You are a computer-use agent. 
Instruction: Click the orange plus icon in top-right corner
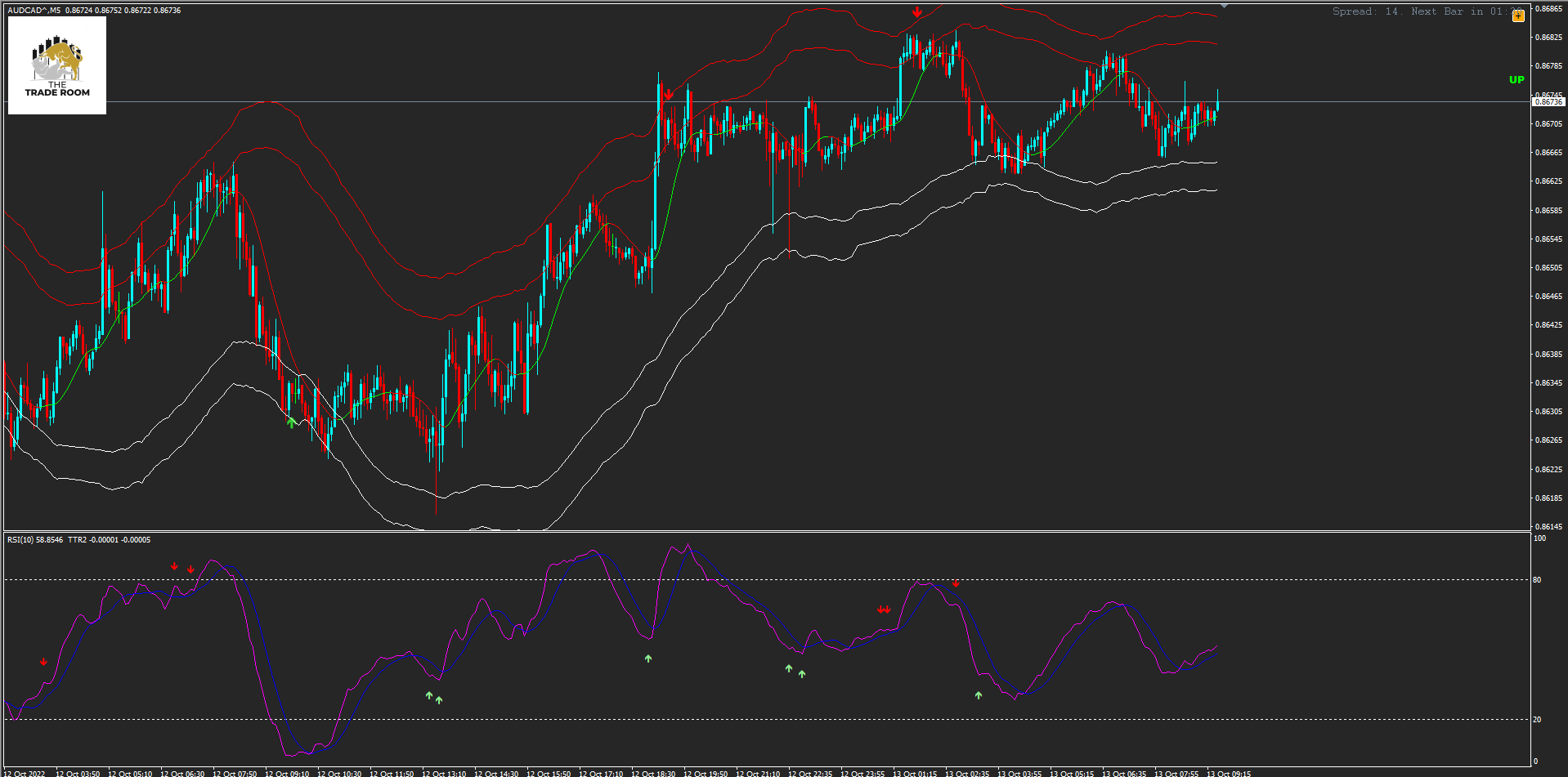(1518, 16)
